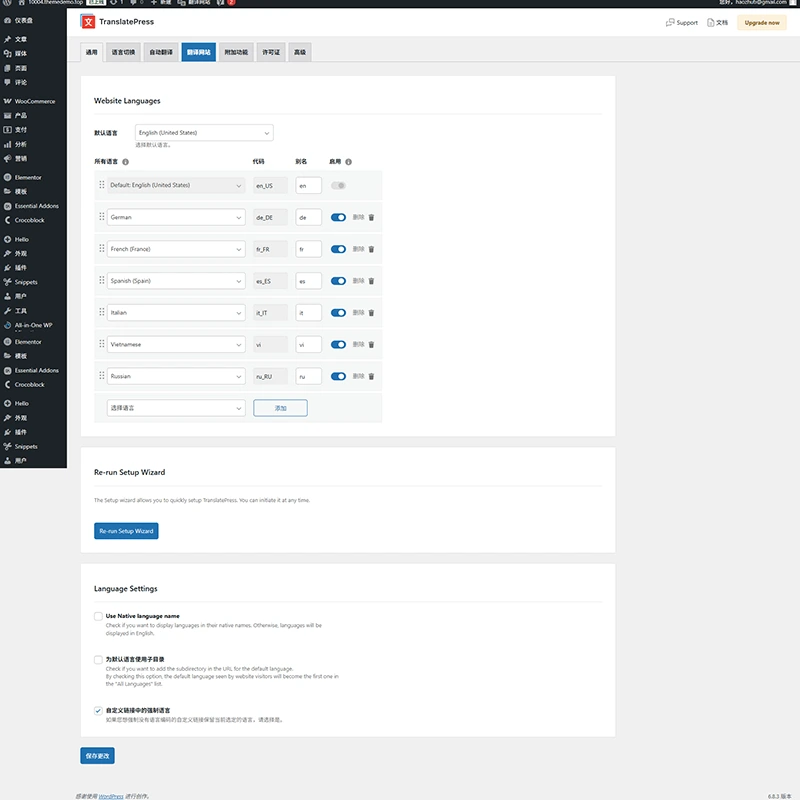
Task: Open the 选择语言 dropdown to add language
Action: tap(175, 408)
